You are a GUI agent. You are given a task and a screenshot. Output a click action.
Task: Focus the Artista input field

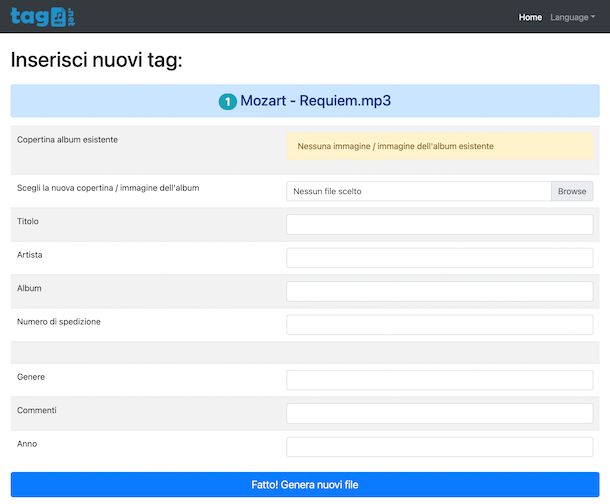click(440, 258)
